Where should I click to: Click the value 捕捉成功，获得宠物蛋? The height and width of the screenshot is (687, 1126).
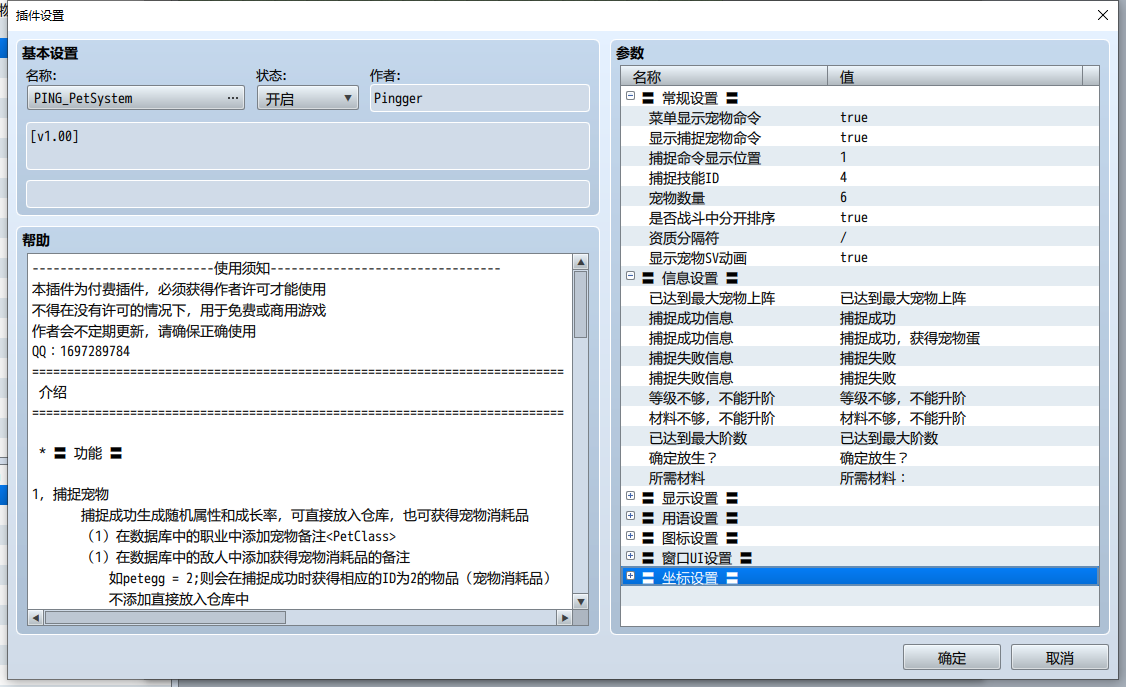click(x=910, y=338)
